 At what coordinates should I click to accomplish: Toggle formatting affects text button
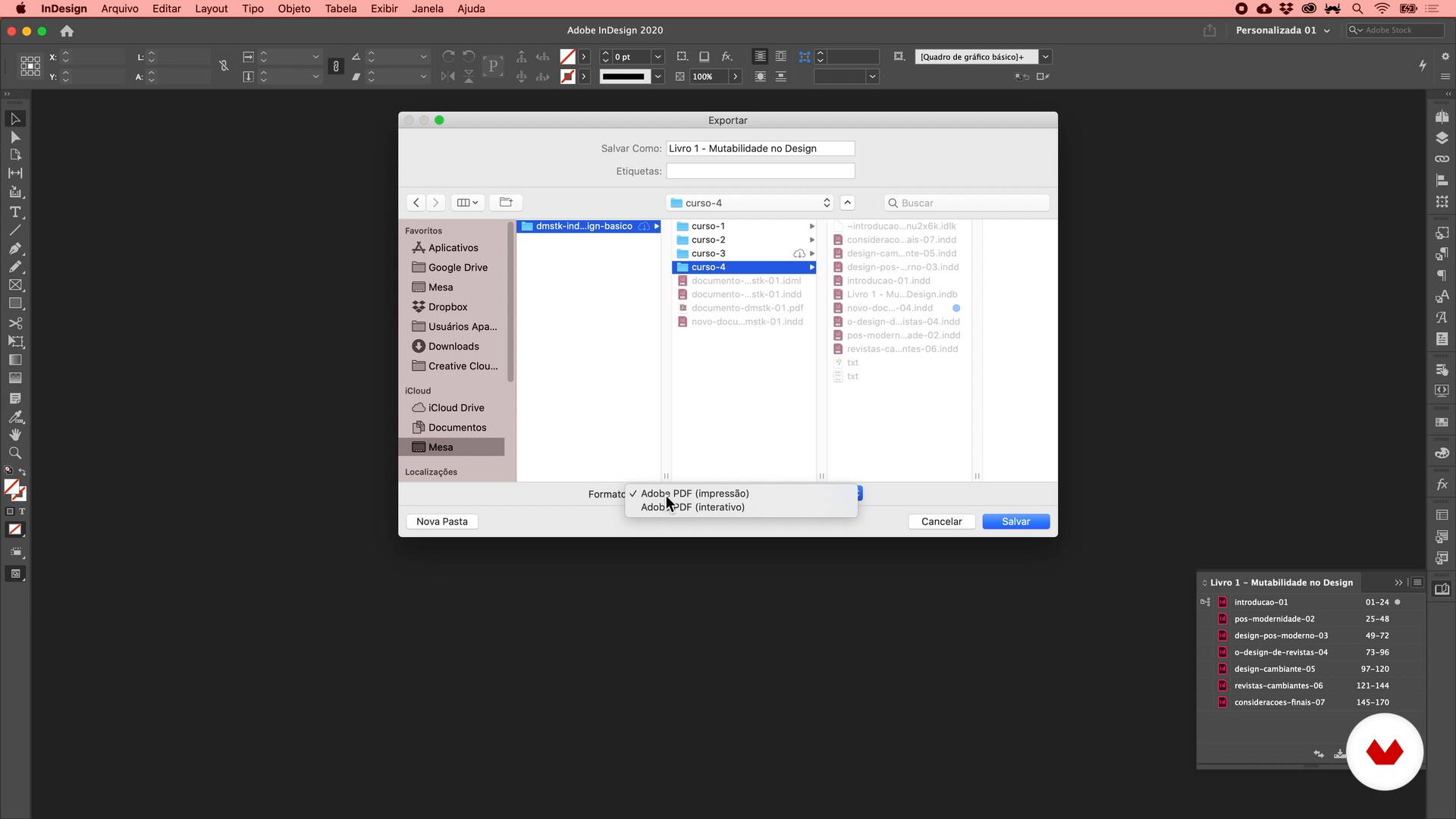22,511
